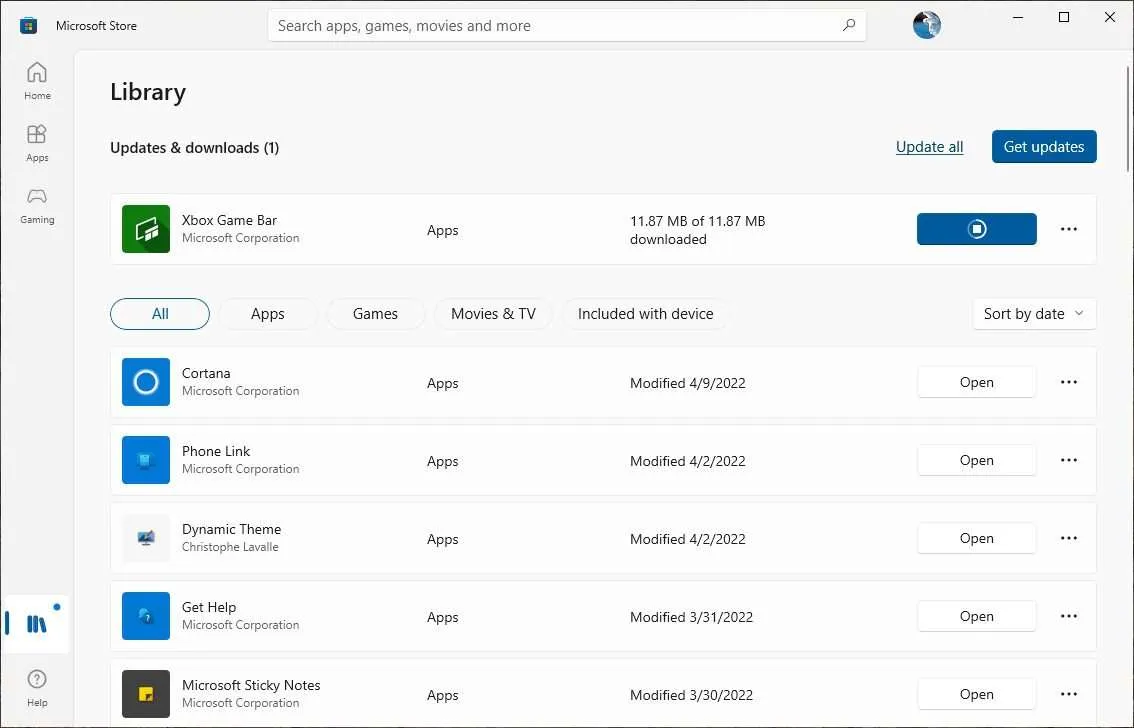Viewport: 1134px width, 728px height.
Task: Click the Dynamic Theme app icon
Action: (x=146, y=538)
